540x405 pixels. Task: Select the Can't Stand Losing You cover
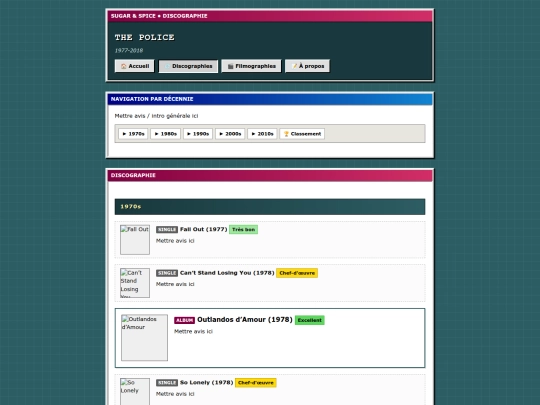pyautogui.click(x=135, y=283)
